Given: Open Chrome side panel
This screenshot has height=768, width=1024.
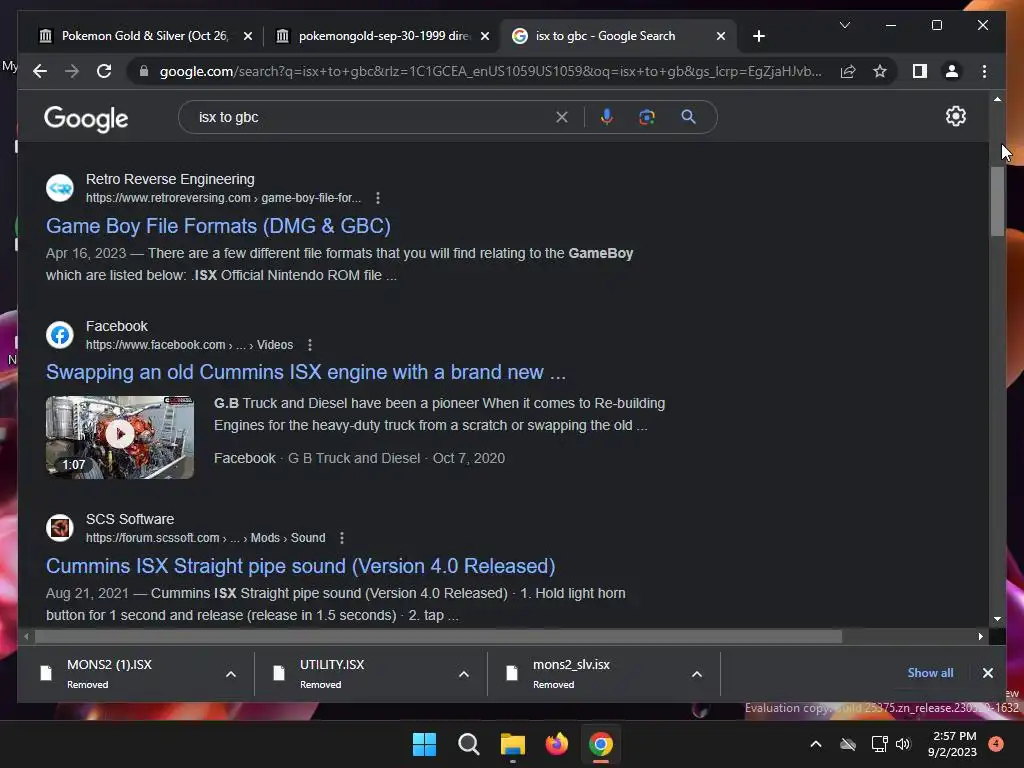Looking at the screenshot, I should point(920,71).
